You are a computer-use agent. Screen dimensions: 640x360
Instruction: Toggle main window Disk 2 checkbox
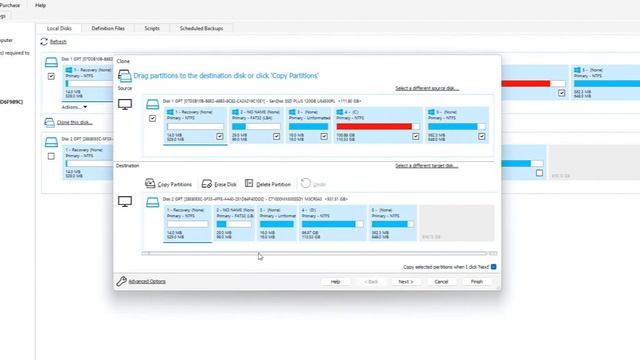point(51,156)
